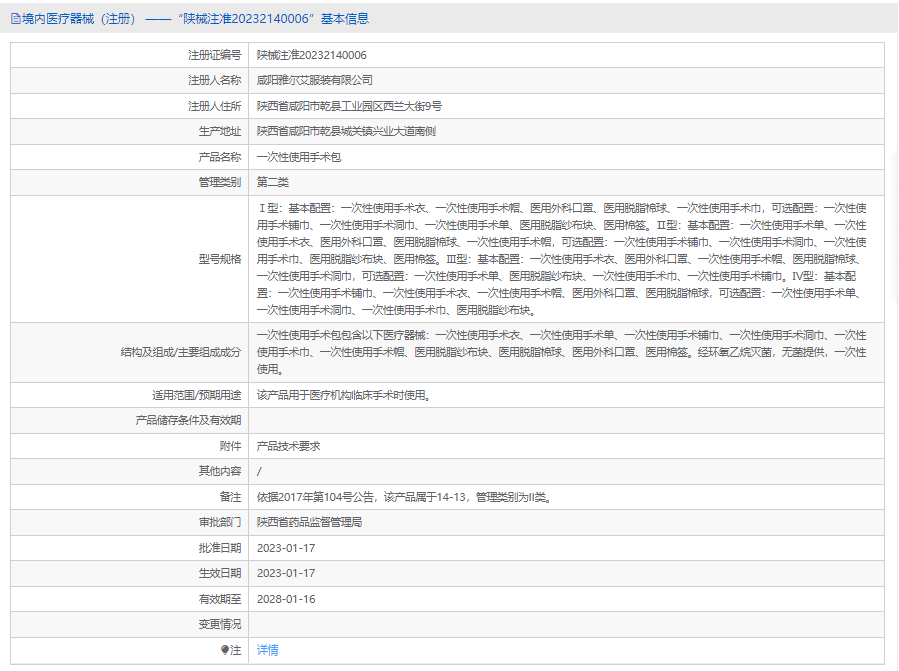Click the 注册人住所 row label
This screenshot has height=671, width=899.
pos(214,106)
